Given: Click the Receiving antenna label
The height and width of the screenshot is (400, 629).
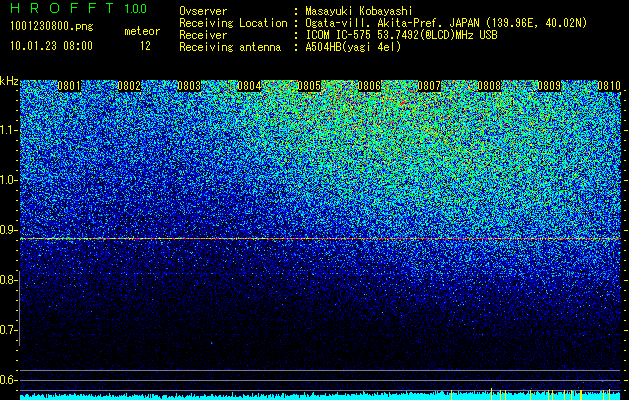Looking at the screenshot, I should click(x=230, y=47).
